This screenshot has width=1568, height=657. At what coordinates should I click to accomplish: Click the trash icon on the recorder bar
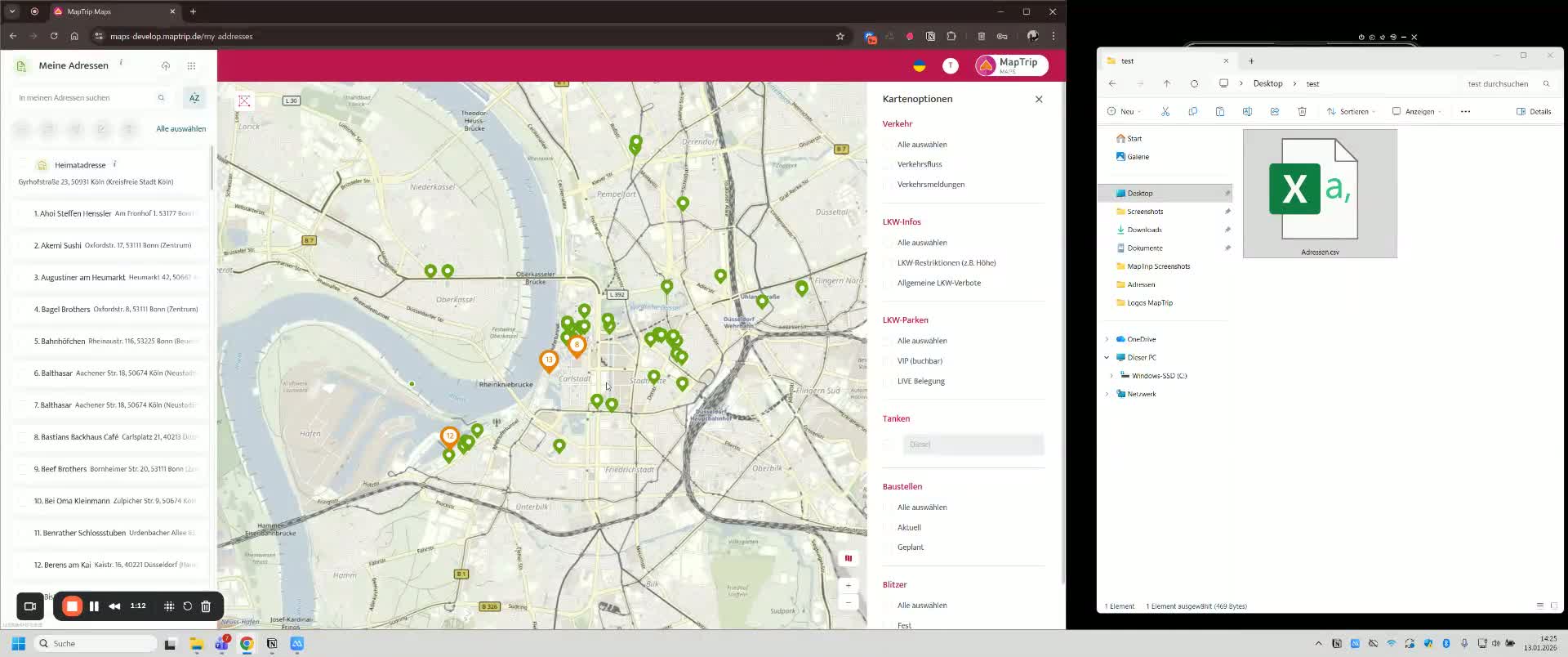click(x=206, y=606)
